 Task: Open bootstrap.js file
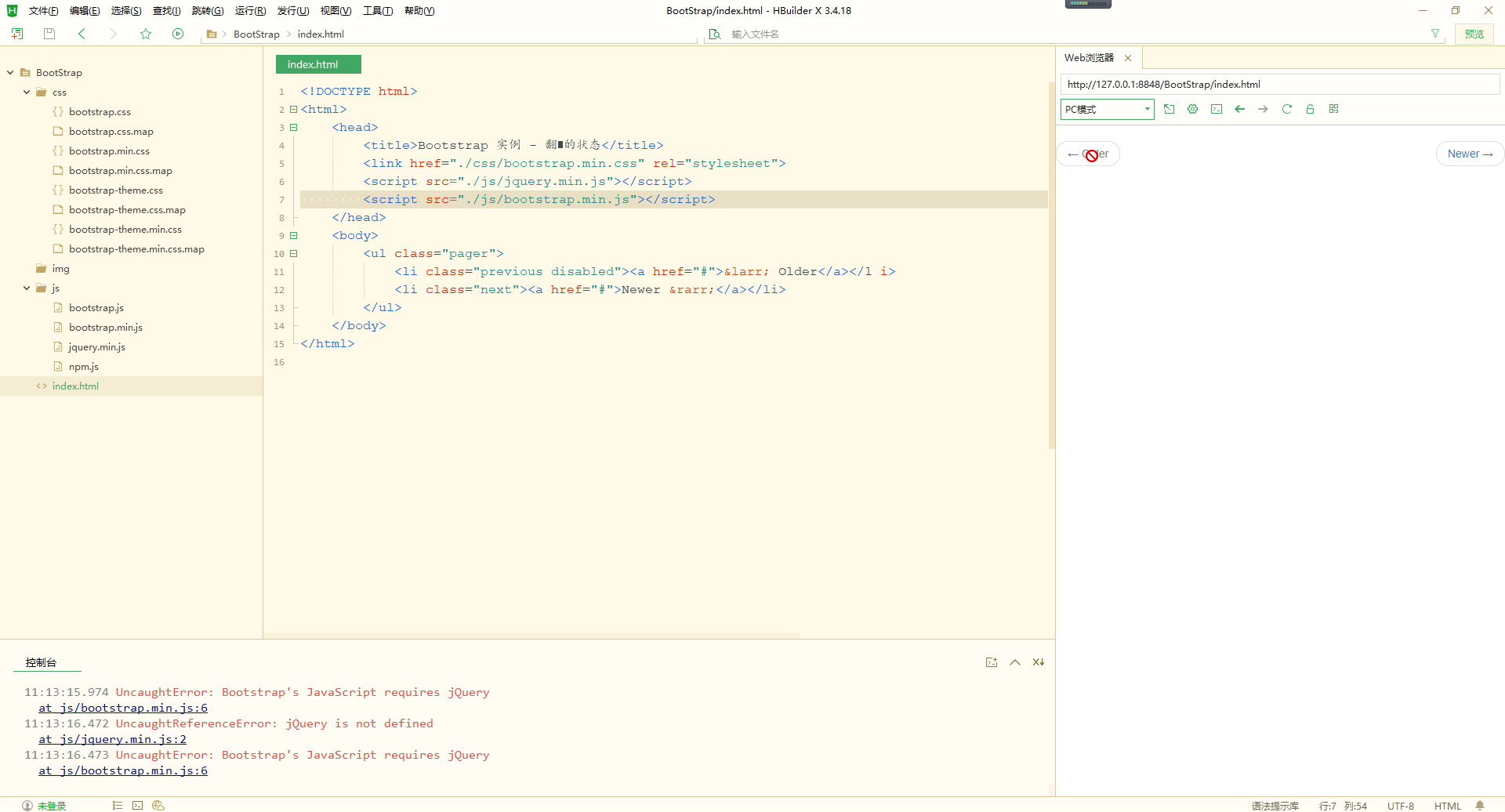point(96,307)
